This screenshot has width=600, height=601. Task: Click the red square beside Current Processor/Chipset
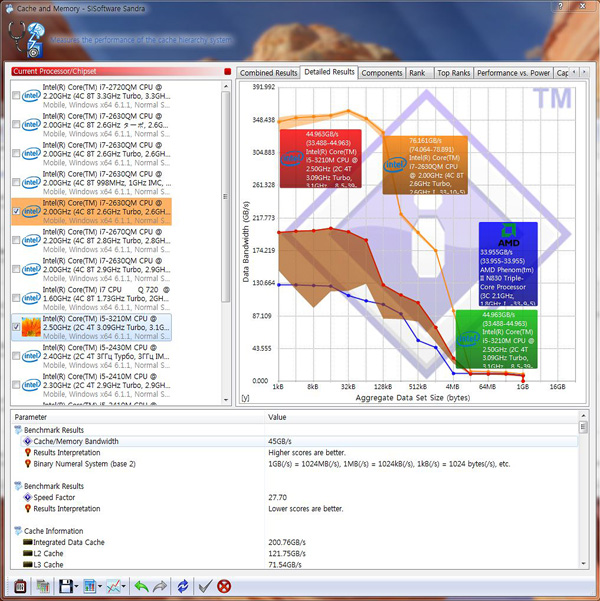point(227,71)
